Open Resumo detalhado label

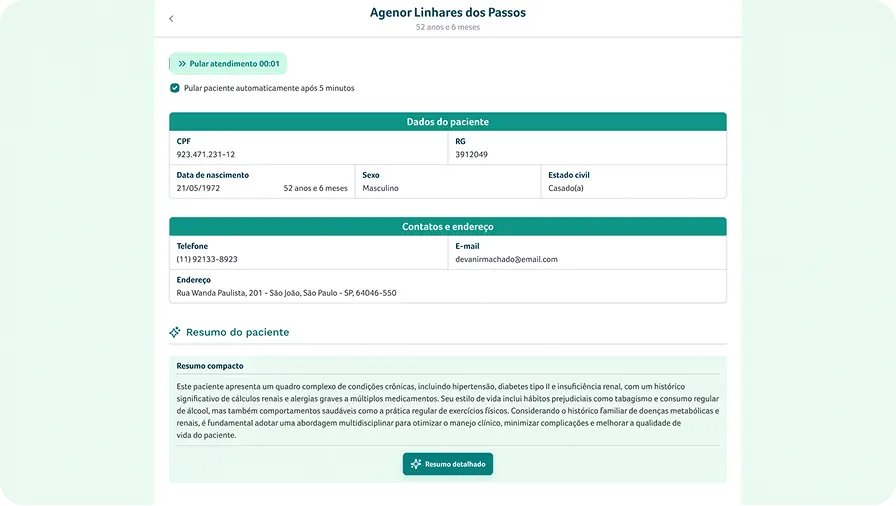point(455,464)
